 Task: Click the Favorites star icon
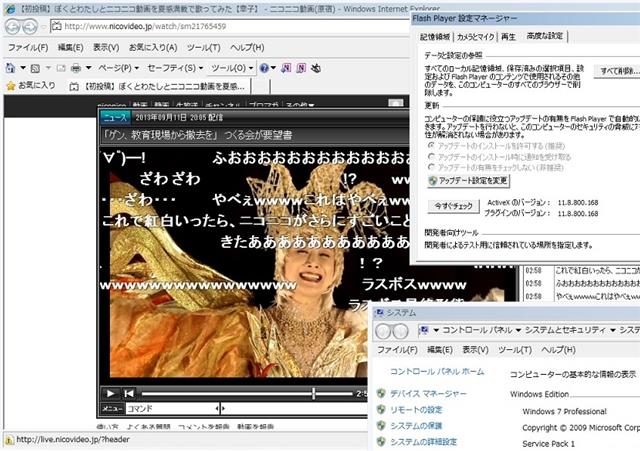click(11, 86)
